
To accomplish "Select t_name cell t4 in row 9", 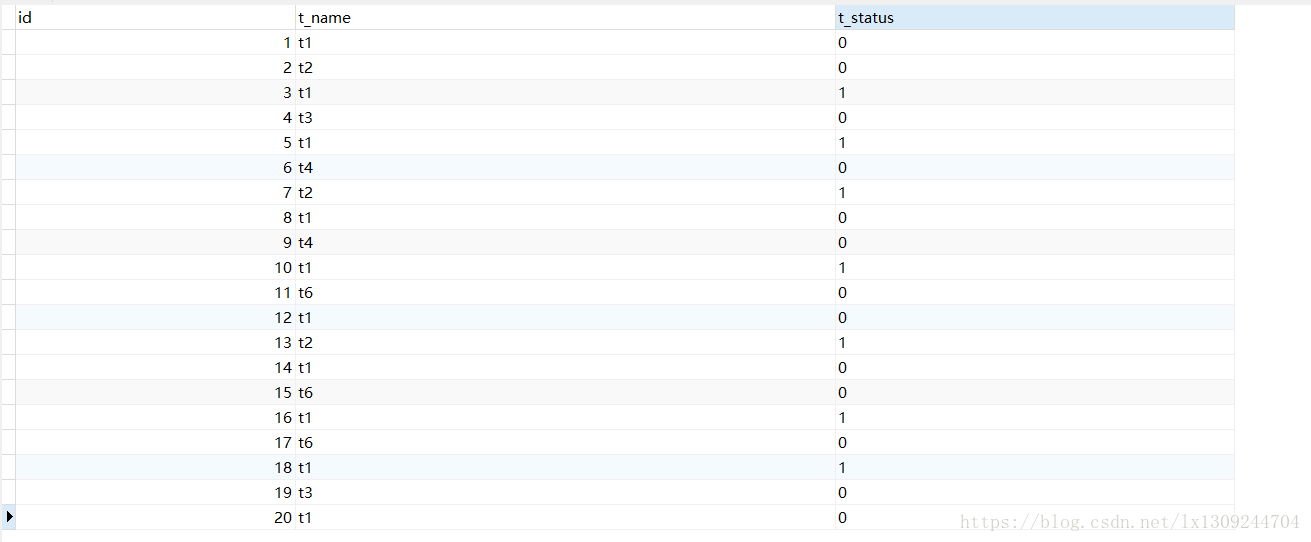I will coord(565,243).
